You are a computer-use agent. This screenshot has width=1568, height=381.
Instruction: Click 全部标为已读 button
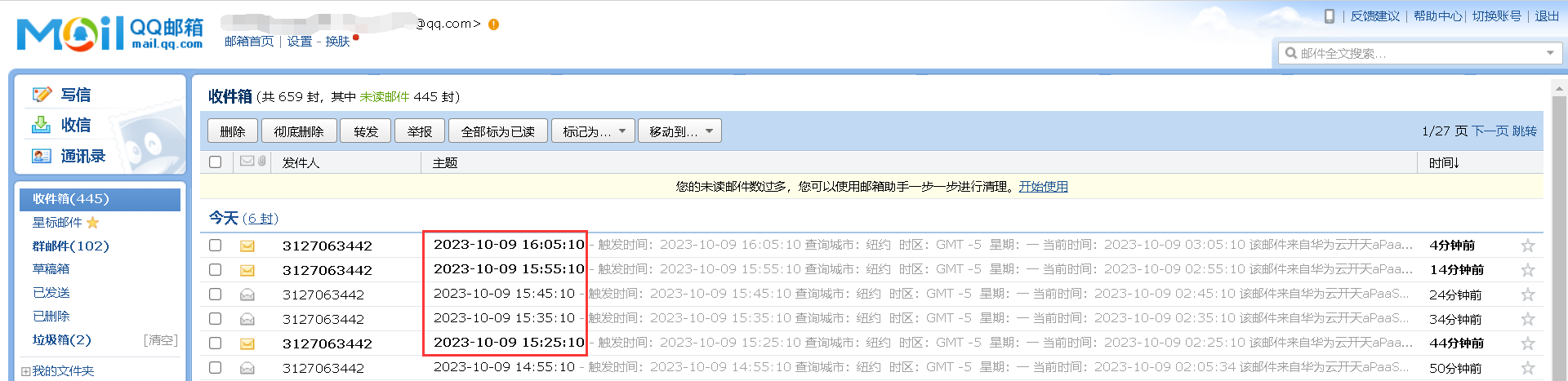[498, 131]
